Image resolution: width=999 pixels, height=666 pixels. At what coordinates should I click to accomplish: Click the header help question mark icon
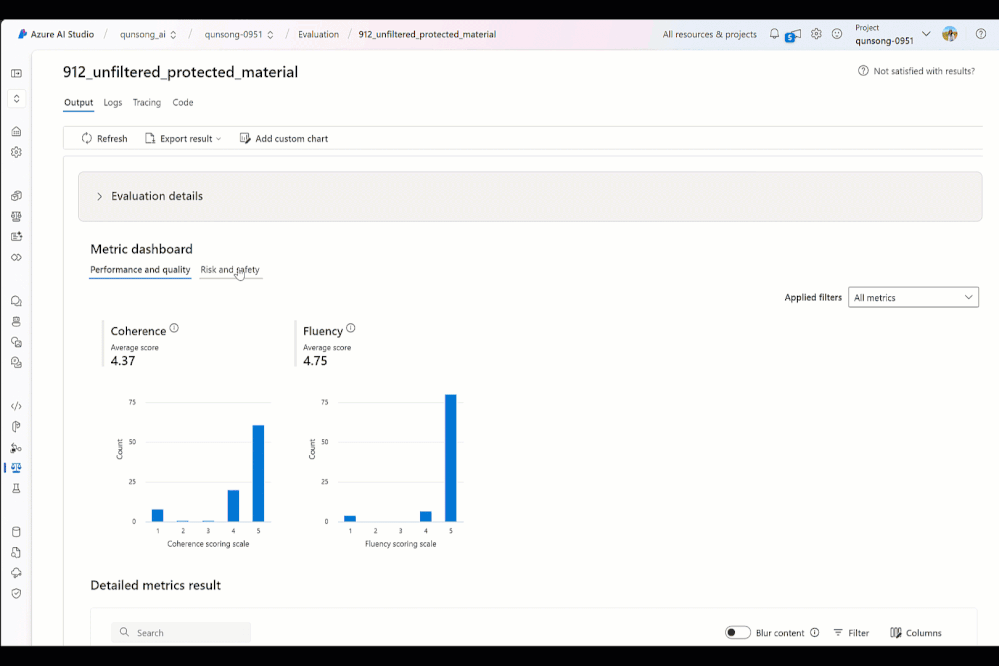(x=981, y=34)
